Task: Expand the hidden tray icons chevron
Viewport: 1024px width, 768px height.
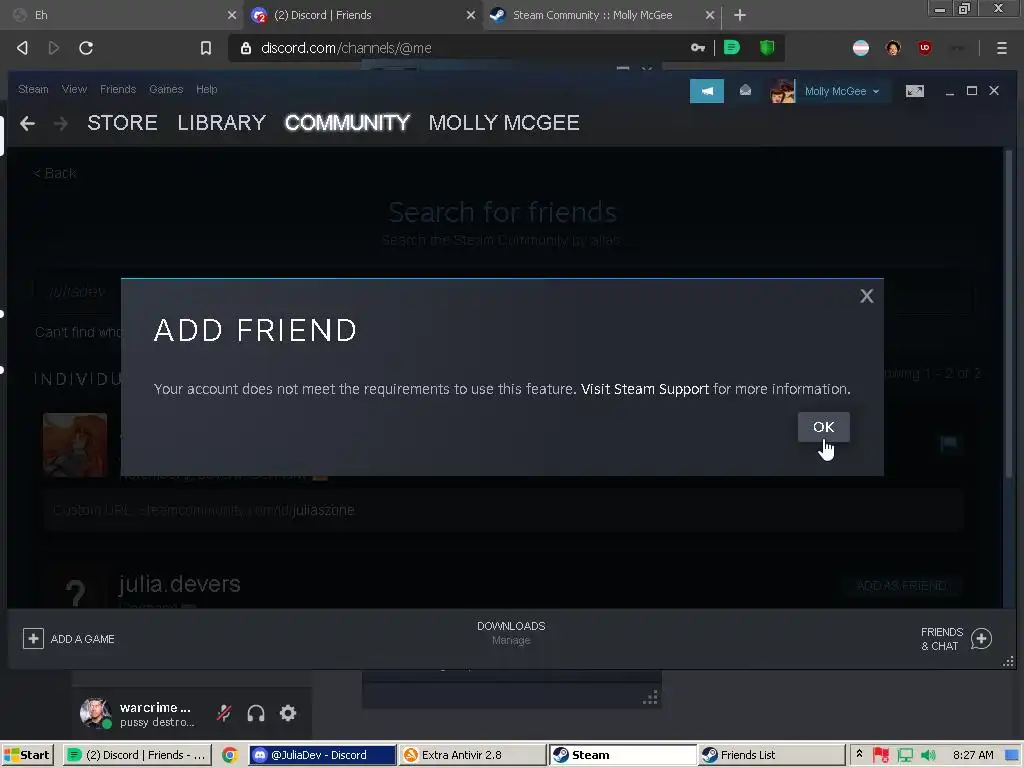Action: pos(859,754)
